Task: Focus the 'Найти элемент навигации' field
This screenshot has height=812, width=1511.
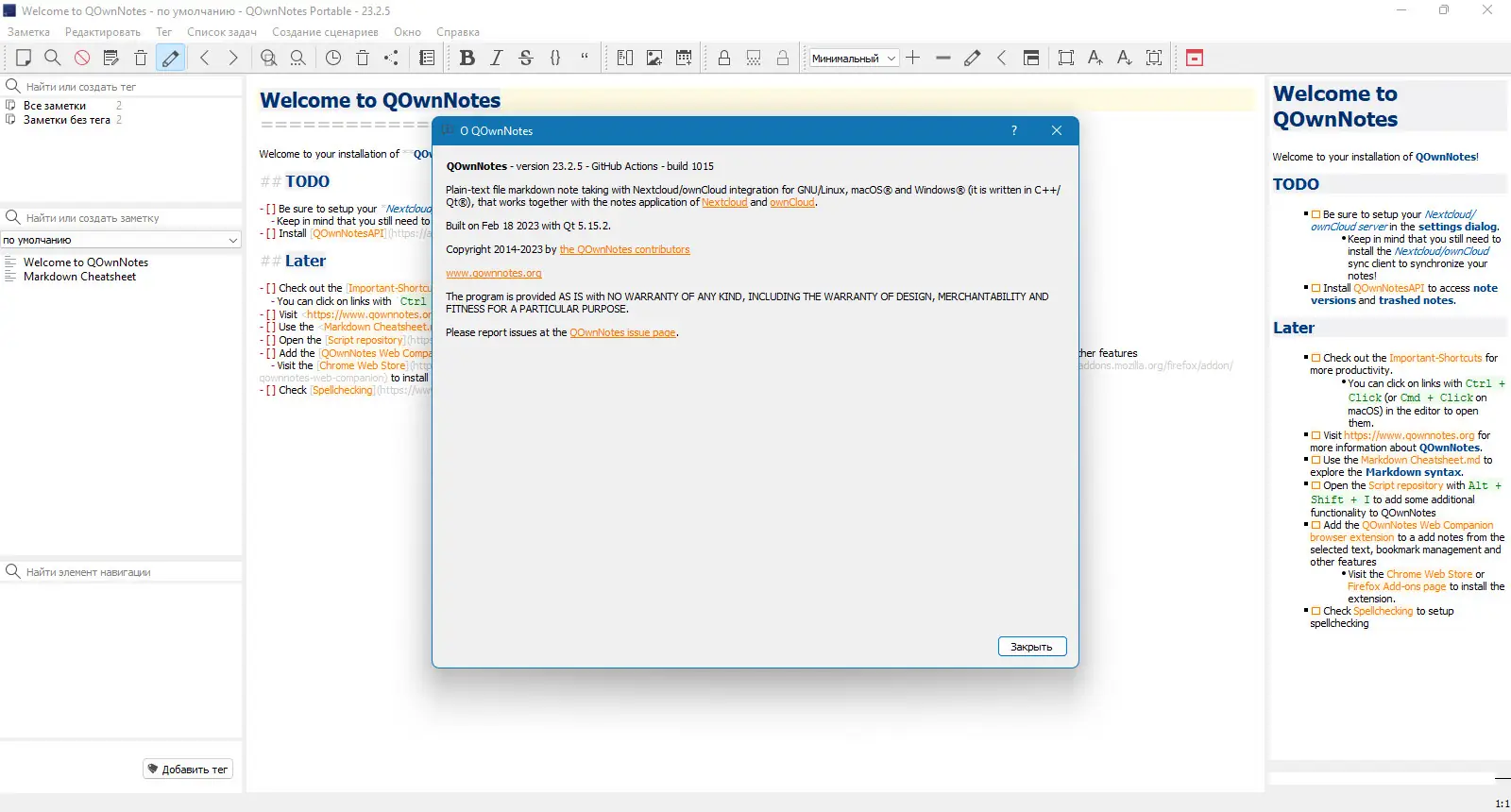Action: point(130,572)
